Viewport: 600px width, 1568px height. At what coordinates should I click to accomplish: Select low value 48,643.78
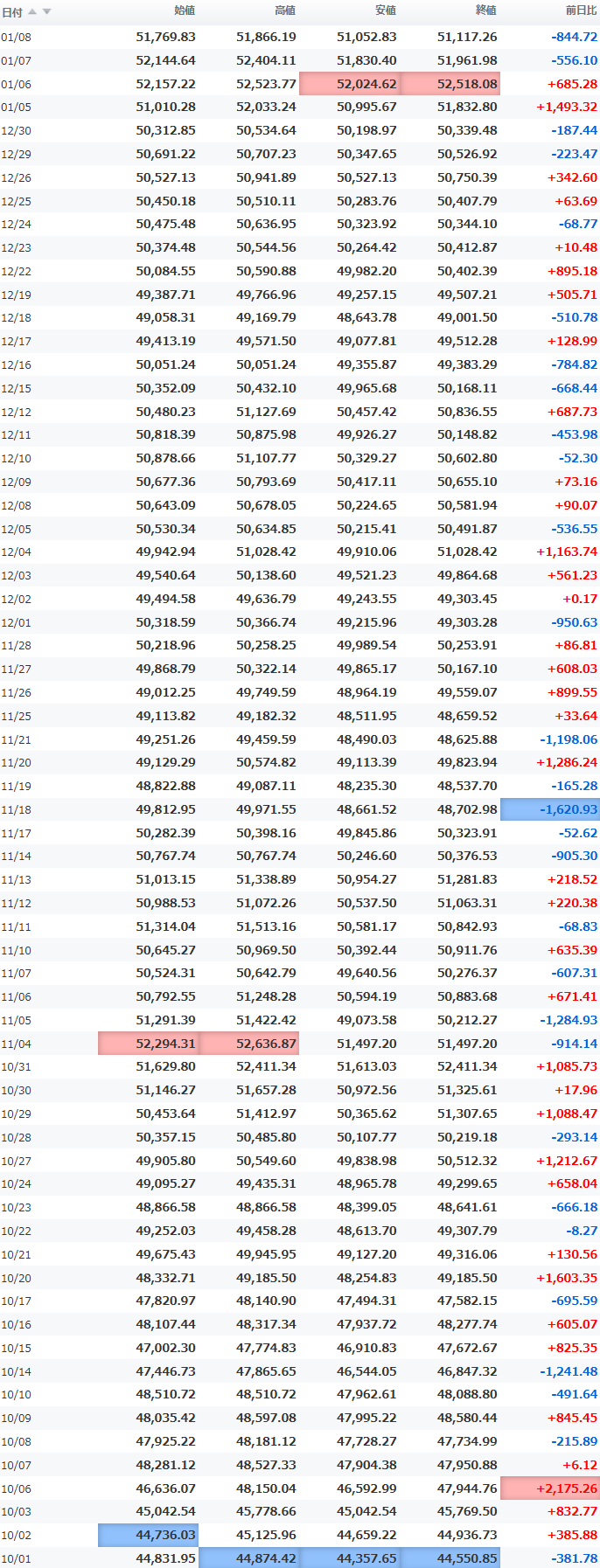pyautogui.click(x=366, y=318)
